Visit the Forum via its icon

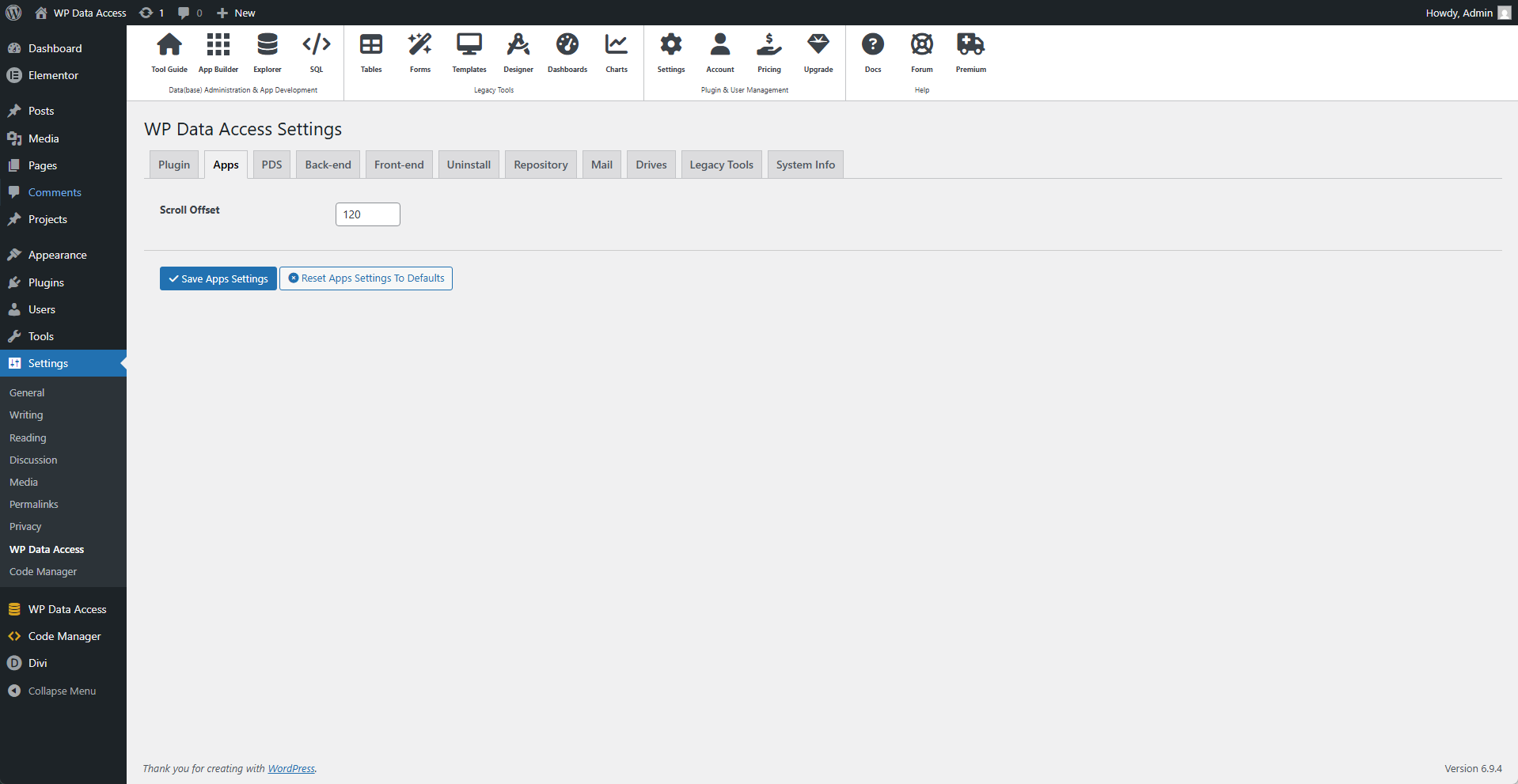click(x=921, y=51)
